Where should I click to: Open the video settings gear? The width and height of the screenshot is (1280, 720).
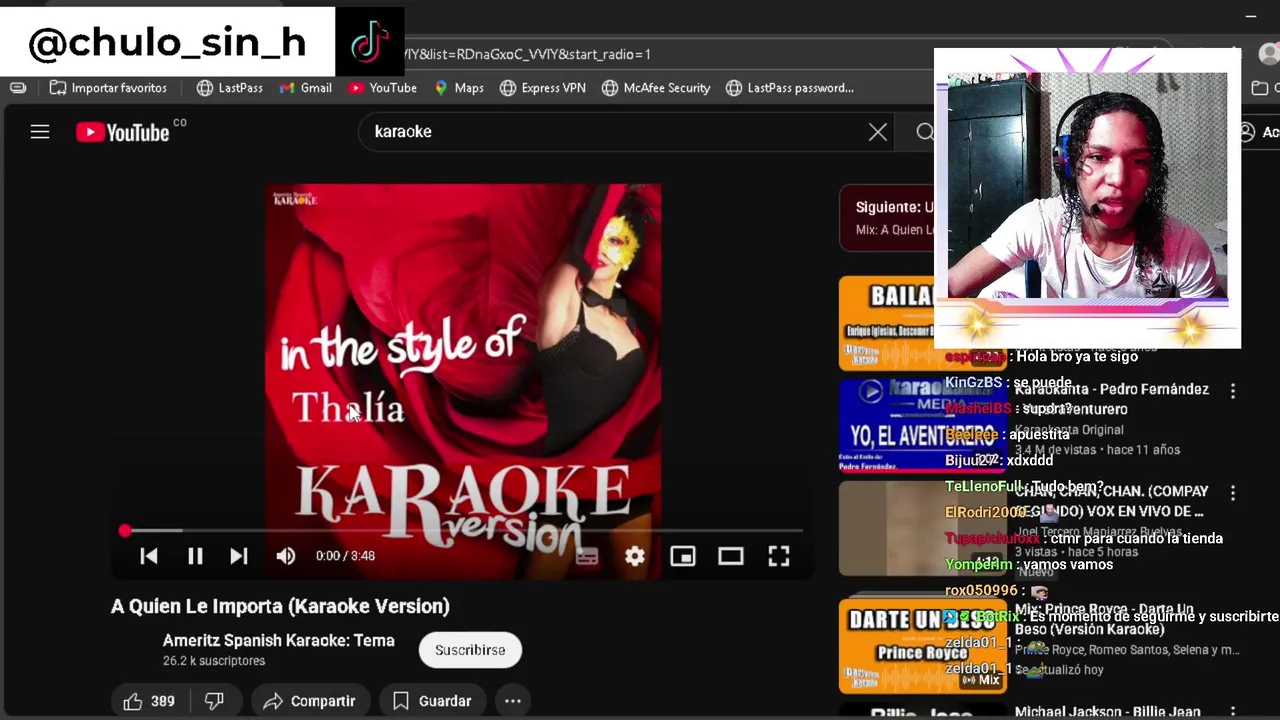click(x=635, y=556)
